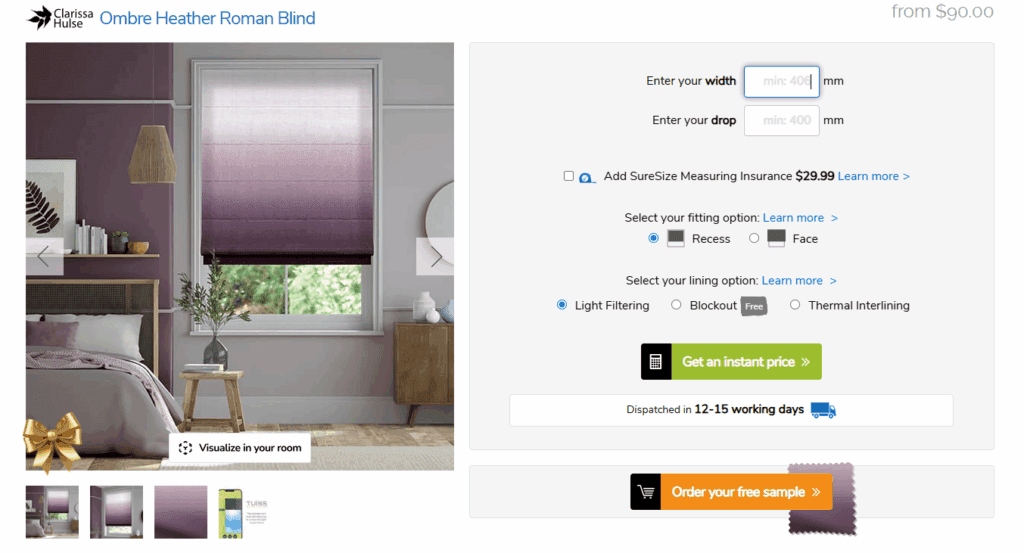
Task: Click the SureSize measuring tape icon
Action: pyautogui.click(x=588, y=177)
